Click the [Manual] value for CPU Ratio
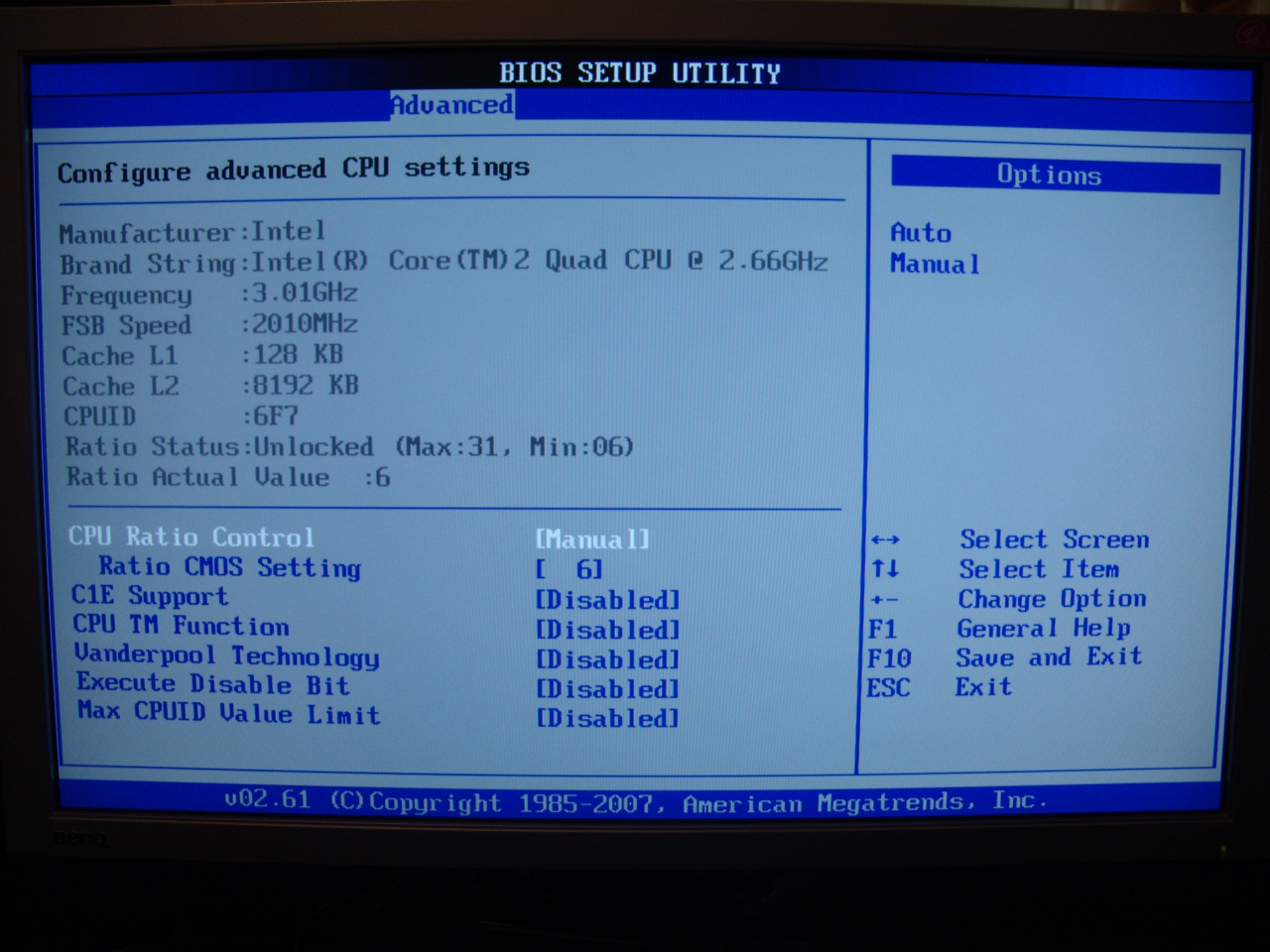This screenshot has width=1270, height=952. click(x=592, y=539)
